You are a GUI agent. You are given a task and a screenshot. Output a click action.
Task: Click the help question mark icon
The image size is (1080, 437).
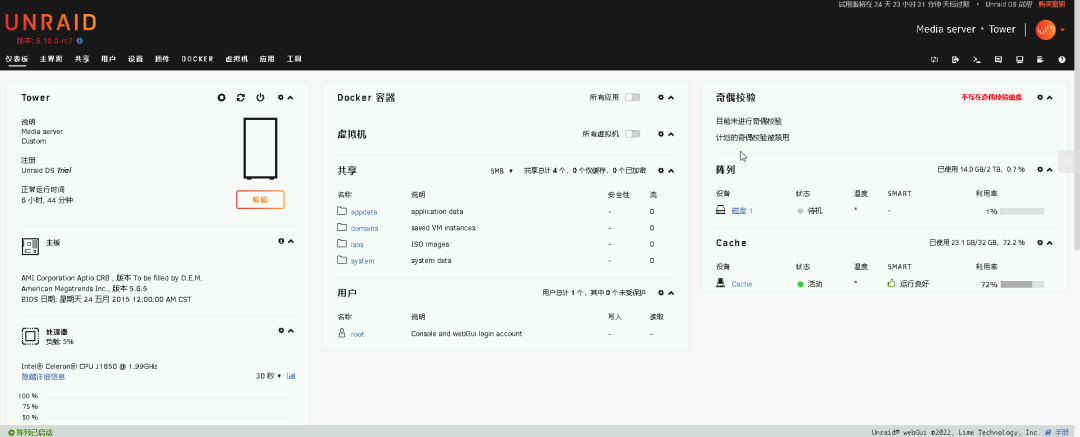pyautogui.click(x=1061, y=59)
